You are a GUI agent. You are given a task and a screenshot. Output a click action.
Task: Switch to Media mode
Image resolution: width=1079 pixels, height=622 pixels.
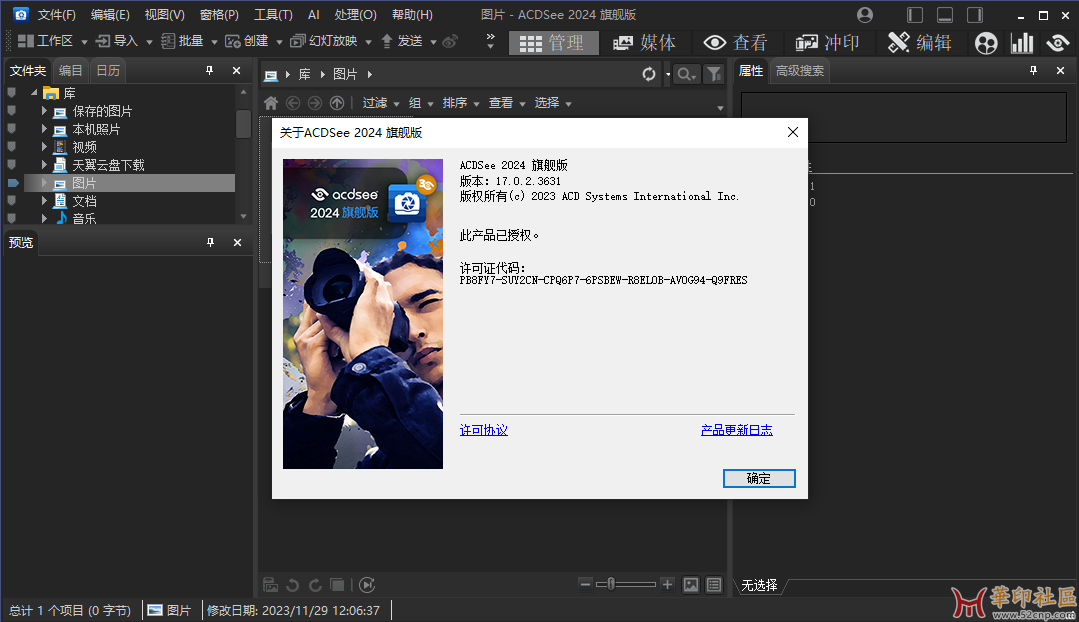point(644,43)
